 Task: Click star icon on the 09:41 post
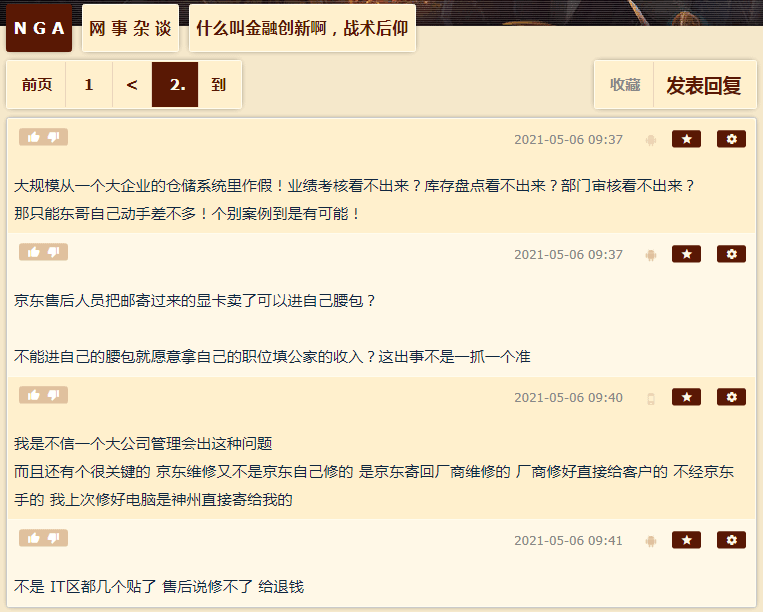(x=686, y=540)
